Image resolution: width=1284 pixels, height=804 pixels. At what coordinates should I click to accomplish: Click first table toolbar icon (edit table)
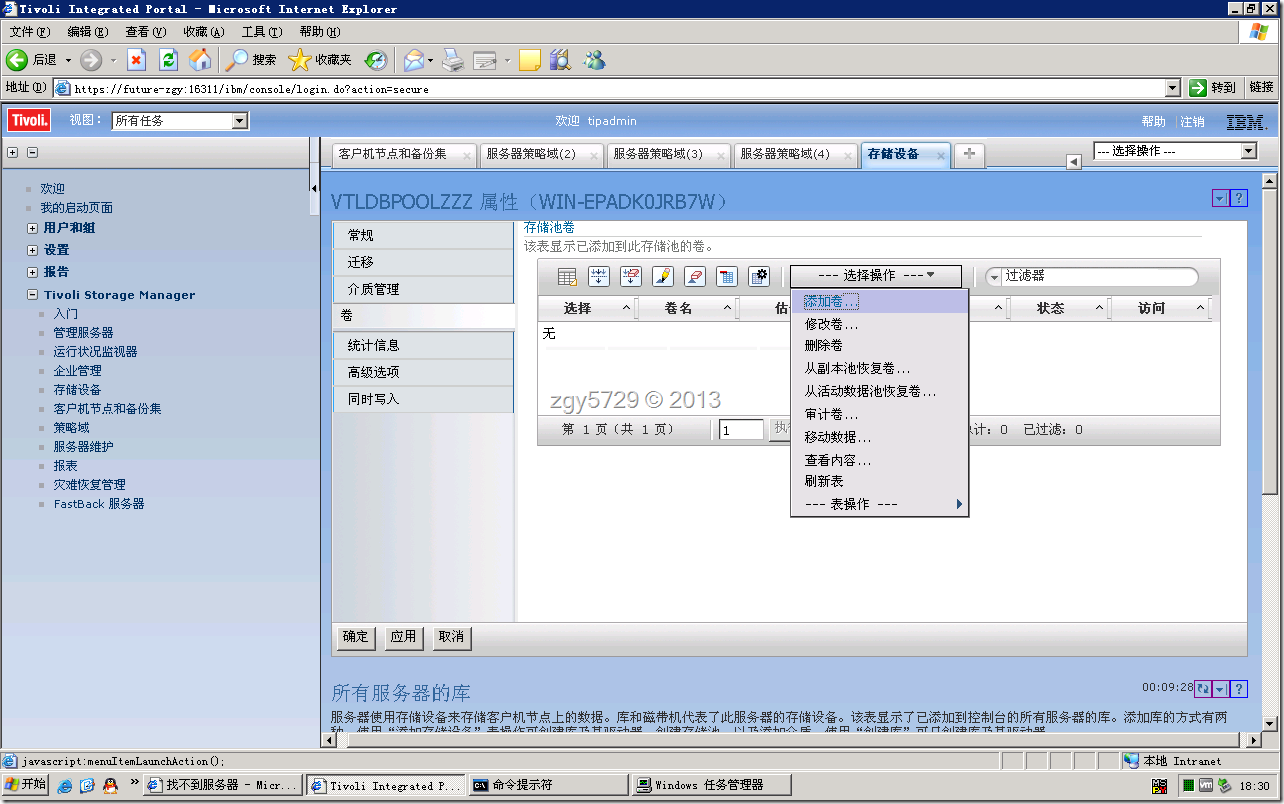click(x=567, y=276)
